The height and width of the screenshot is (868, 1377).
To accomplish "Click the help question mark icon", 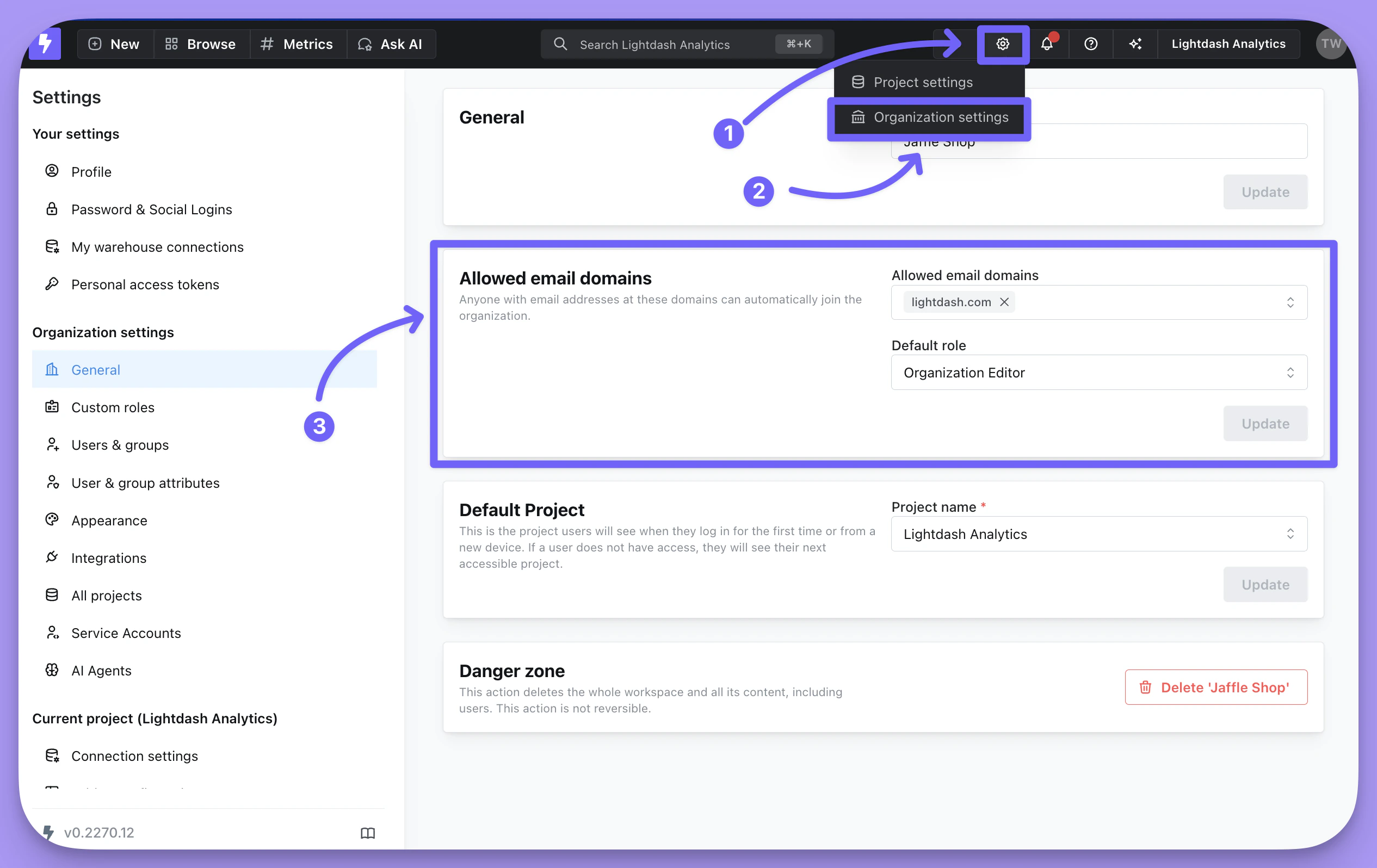I will click(1090, 44).
